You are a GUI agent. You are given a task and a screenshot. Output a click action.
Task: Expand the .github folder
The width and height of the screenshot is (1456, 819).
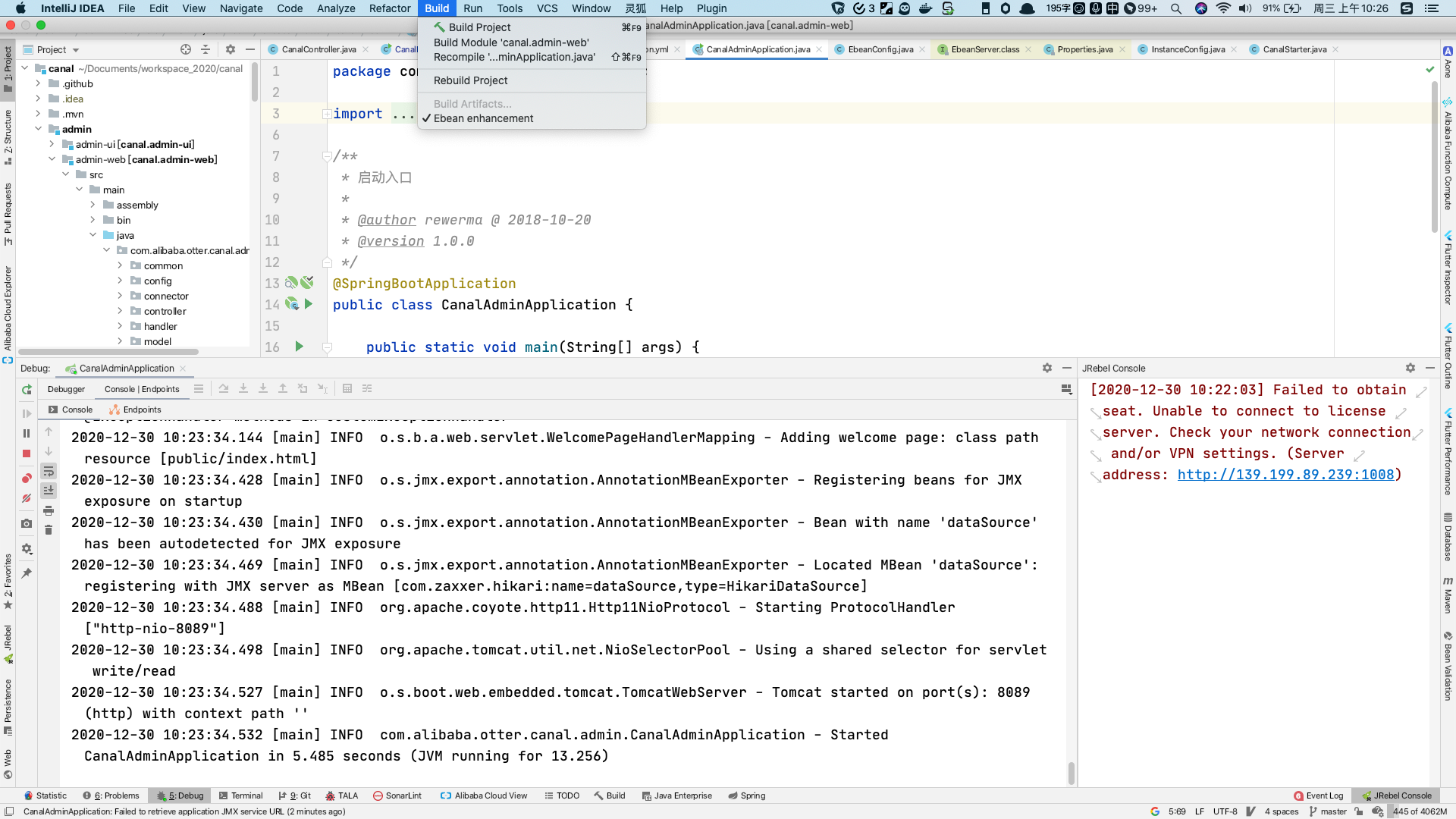click(38, 83)
